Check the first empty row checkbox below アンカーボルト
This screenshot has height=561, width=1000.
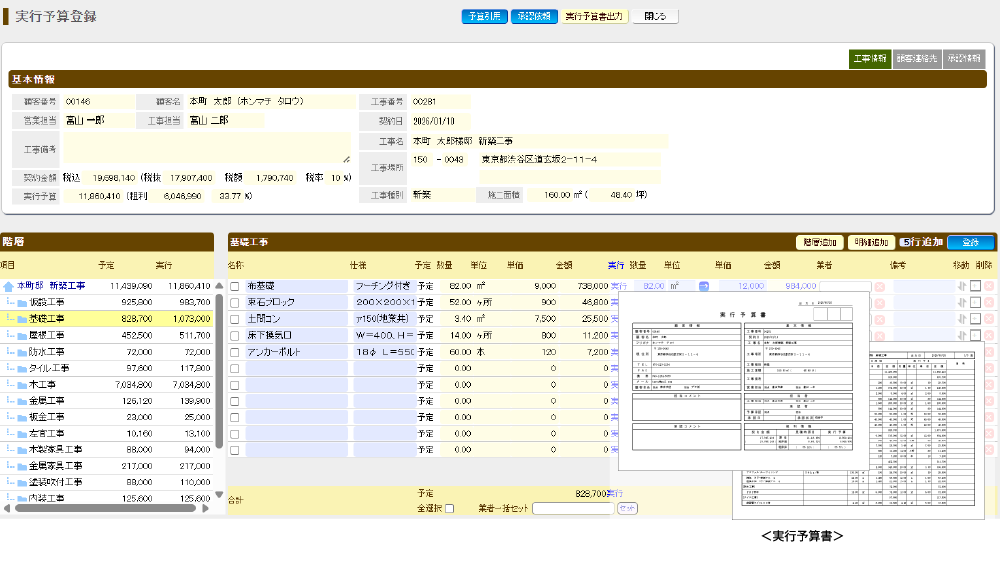pos(235,368)
